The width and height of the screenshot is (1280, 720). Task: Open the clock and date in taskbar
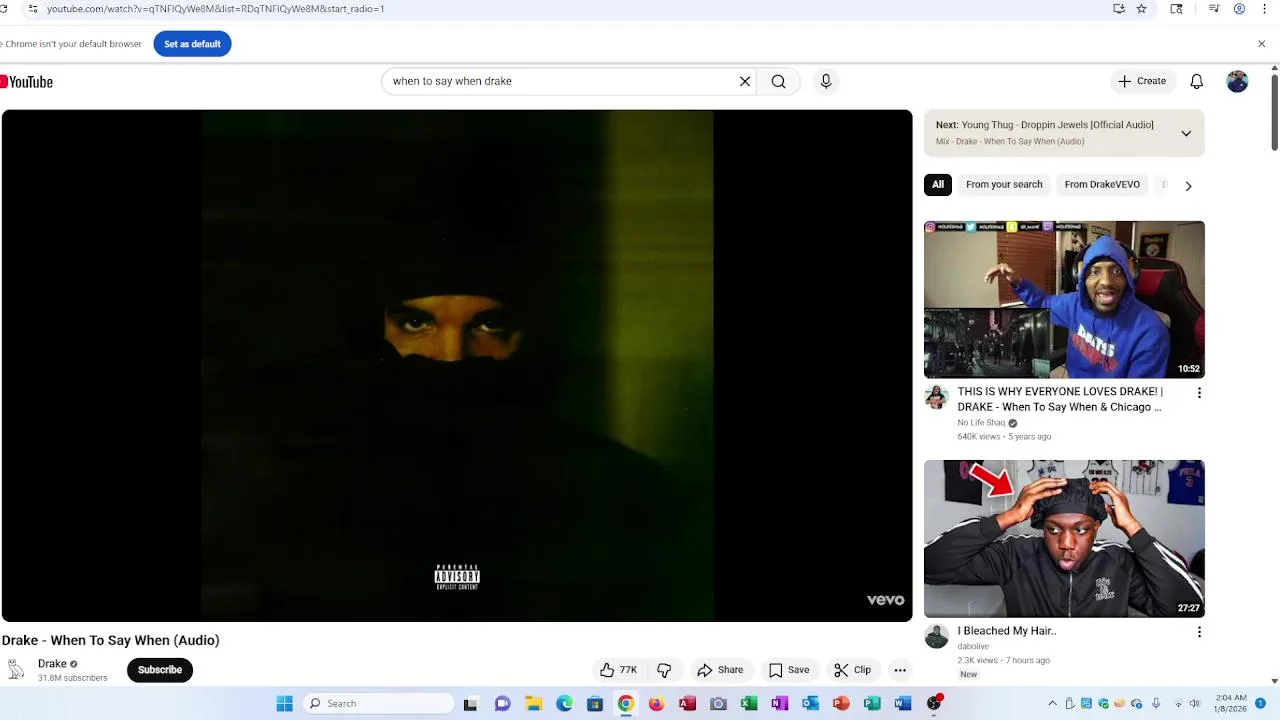click(1231, 703)
